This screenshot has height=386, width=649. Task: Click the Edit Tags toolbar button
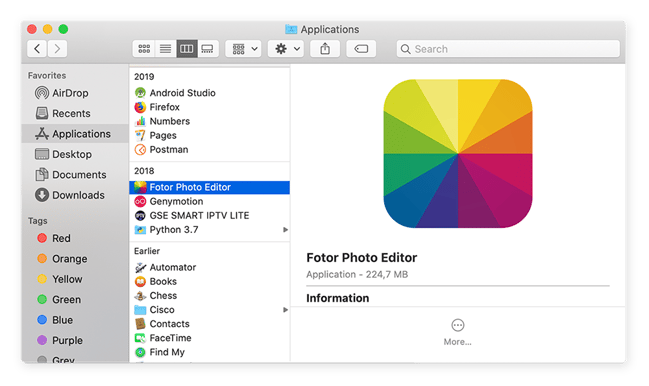(x=361, y=49)
